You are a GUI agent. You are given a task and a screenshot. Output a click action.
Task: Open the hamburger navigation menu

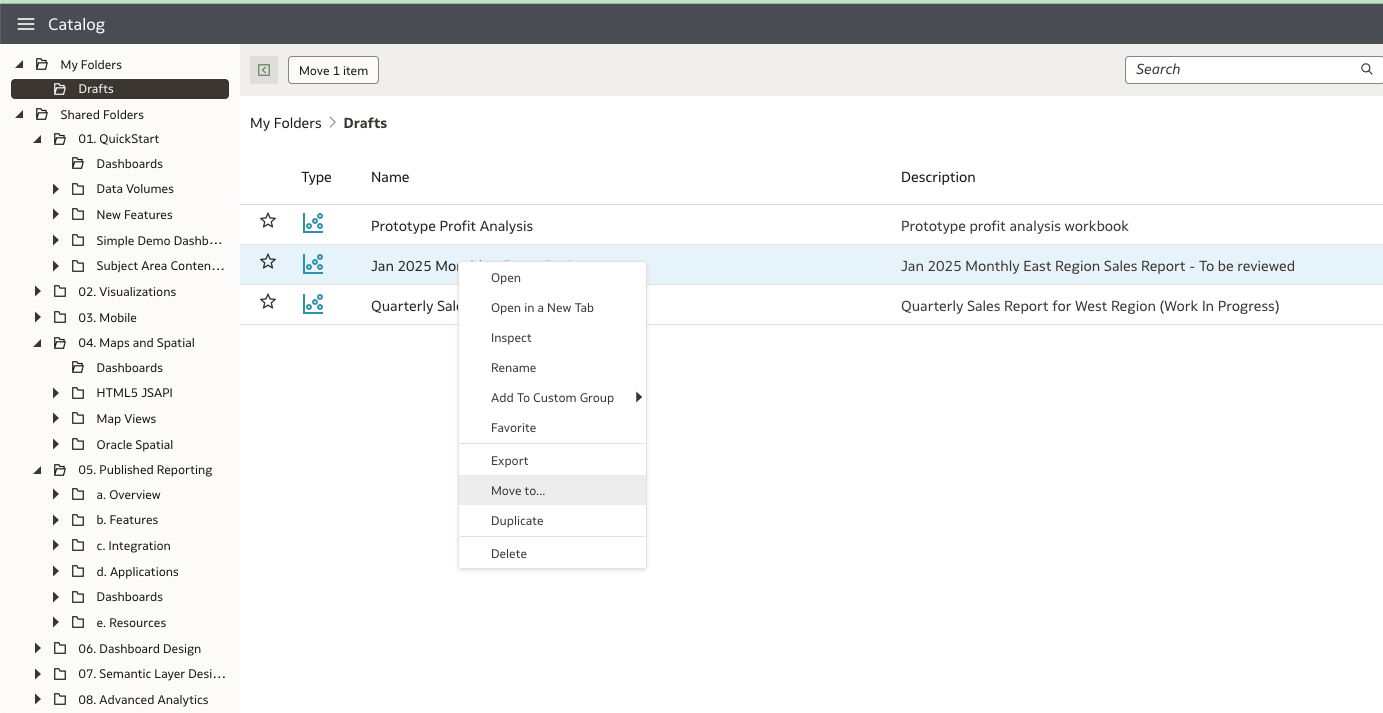[26, 24]
